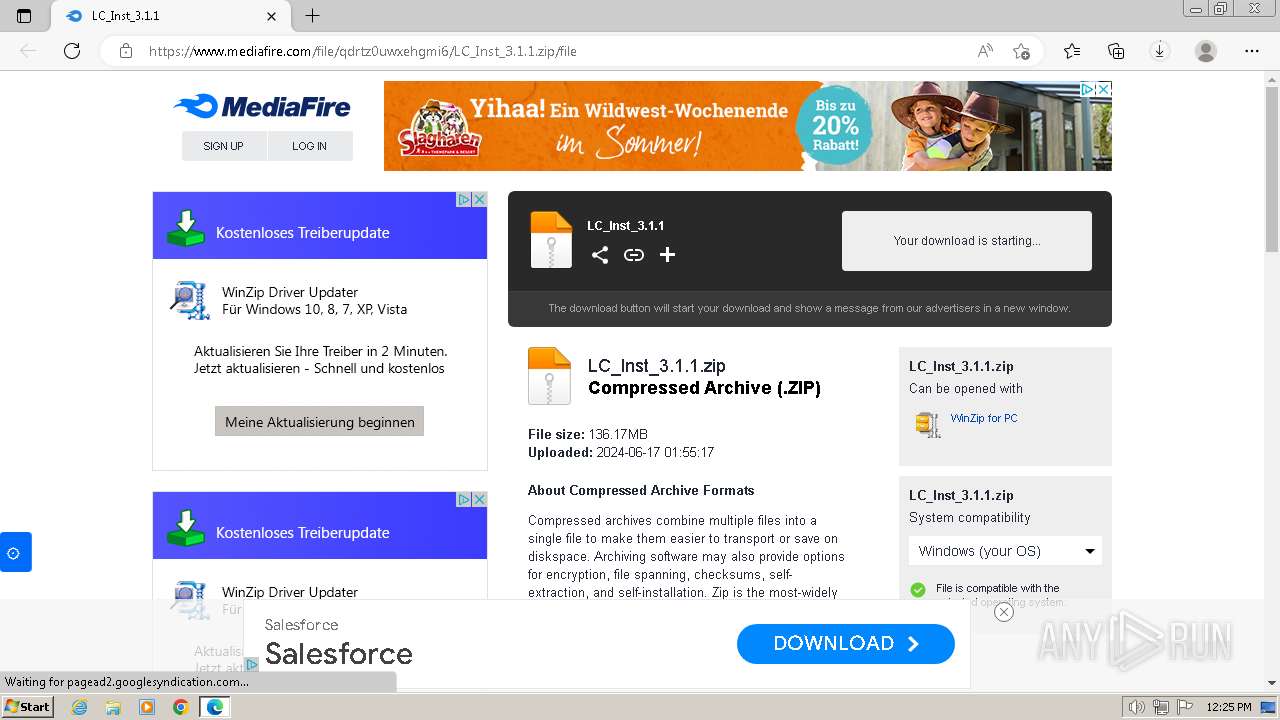This screenshot has width=1280, height=720.
Task: Open Internet Explorer from taskbar
Action: [79, 707]
